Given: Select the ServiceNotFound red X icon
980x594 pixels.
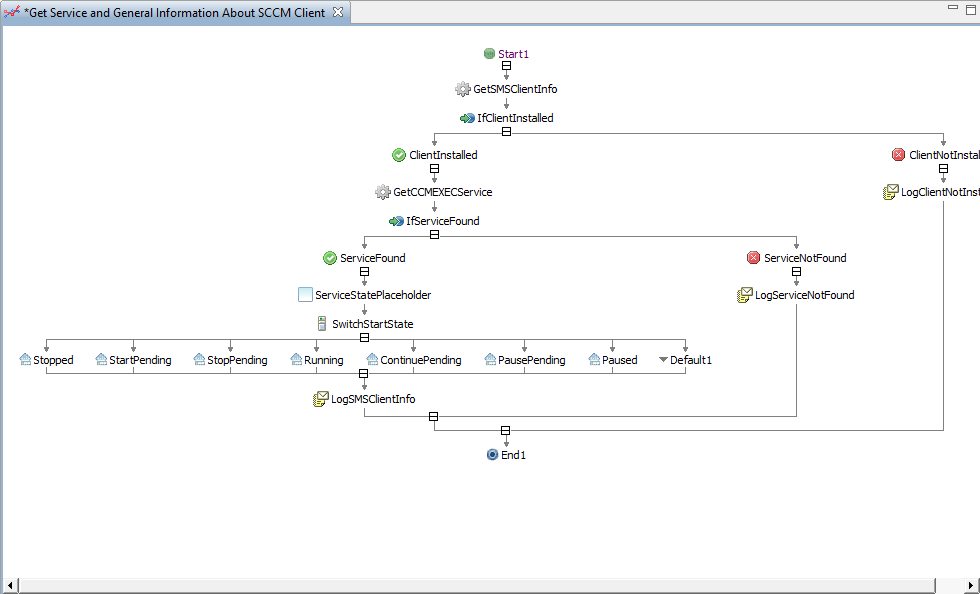Looking at the screenshot, I should click(x=753, y=258).
